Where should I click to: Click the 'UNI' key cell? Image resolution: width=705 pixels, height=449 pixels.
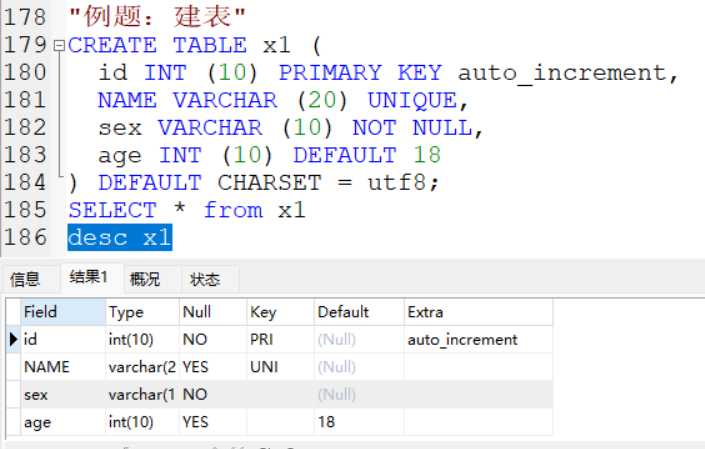(281, 367)
